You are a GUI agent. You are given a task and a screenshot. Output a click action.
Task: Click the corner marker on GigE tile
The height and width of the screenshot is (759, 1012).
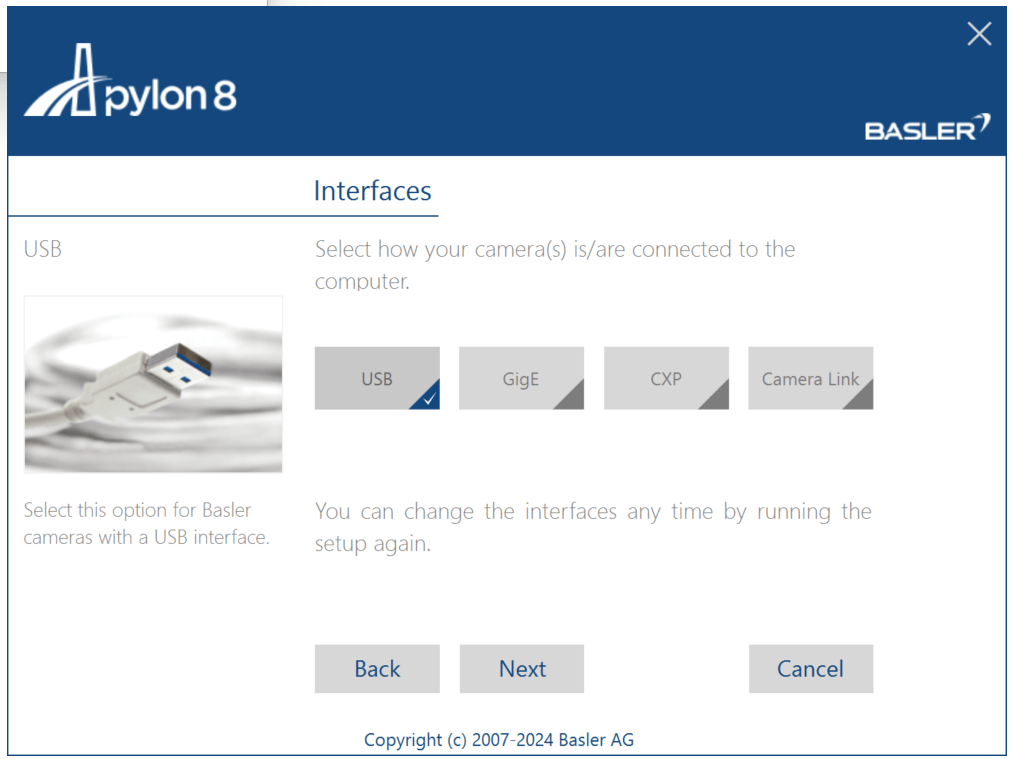(572, 398)
